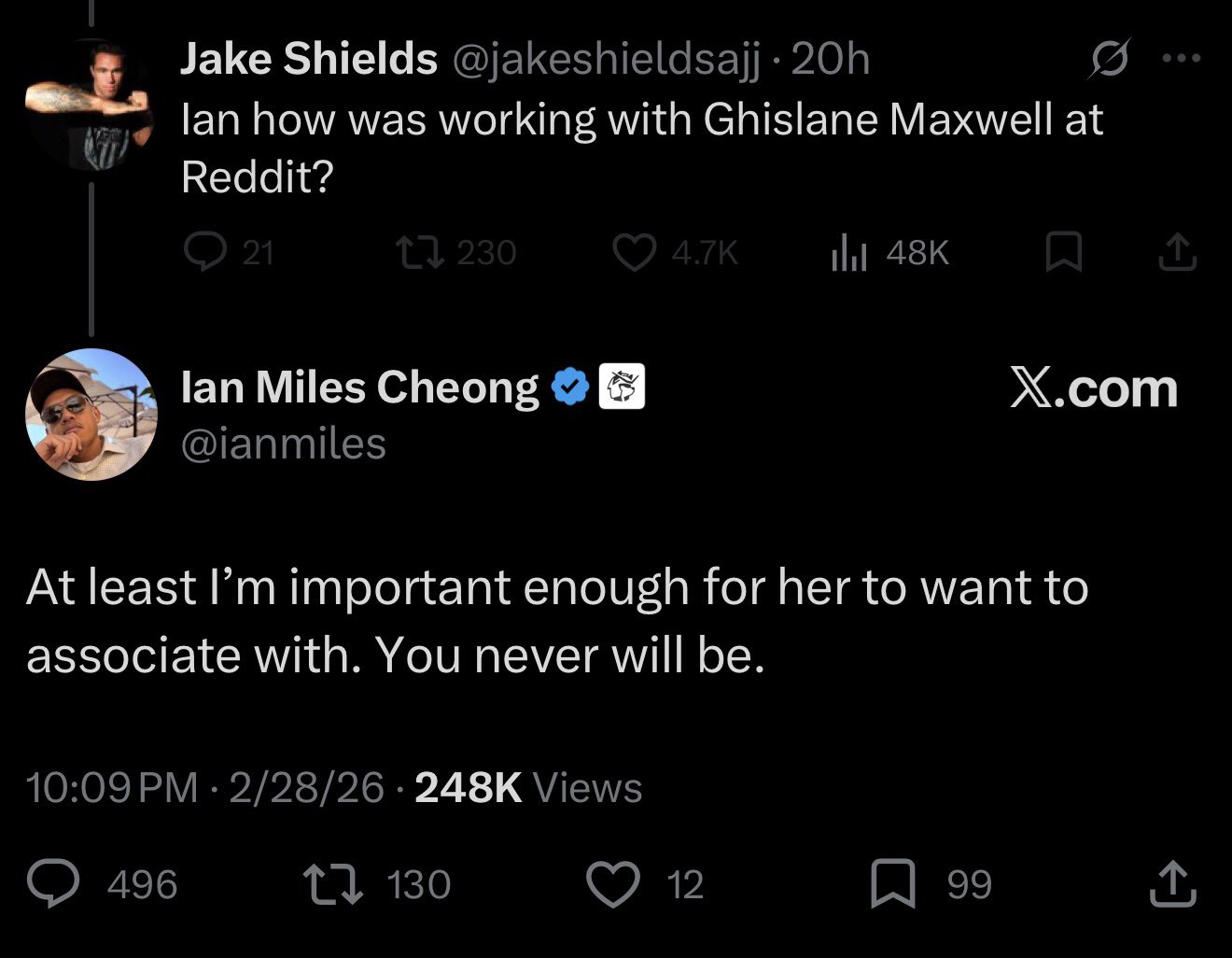Open the Grok icon on Jake Shields' tweet
Screen dimensions: 1232x958
[1111, 59]
